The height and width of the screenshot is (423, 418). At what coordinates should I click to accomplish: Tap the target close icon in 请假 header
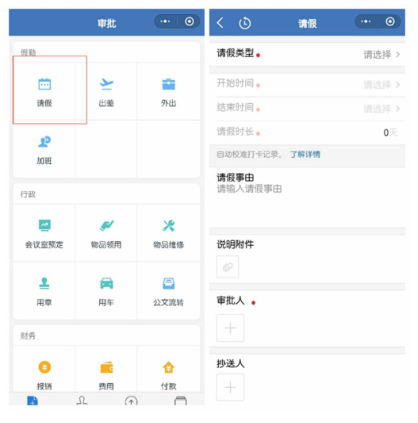[390, 22]
